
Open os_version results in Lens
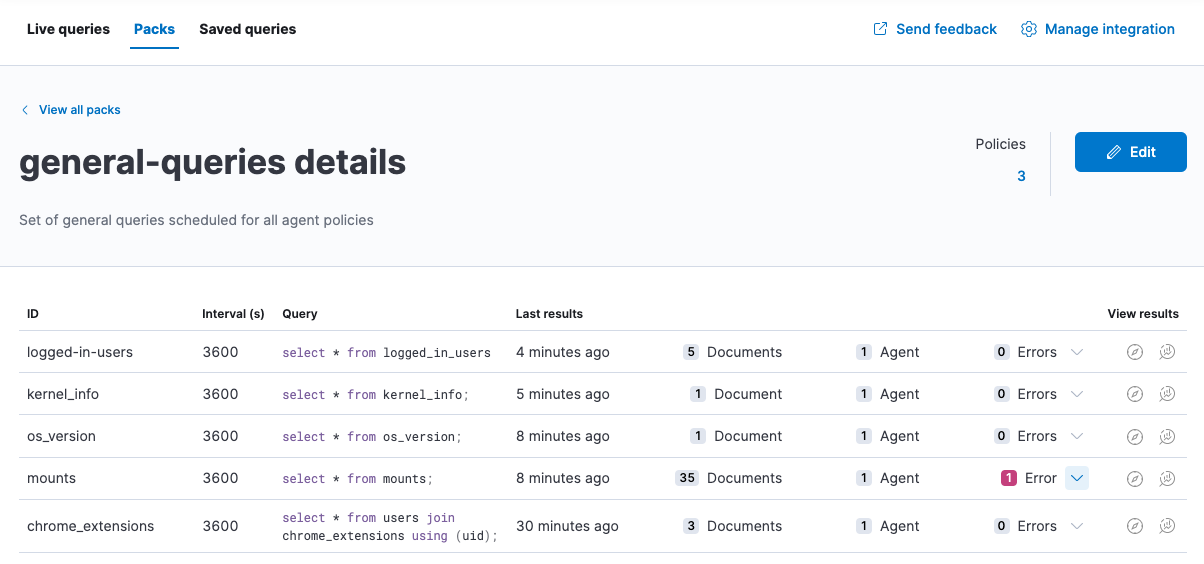tap(1167, 436)
